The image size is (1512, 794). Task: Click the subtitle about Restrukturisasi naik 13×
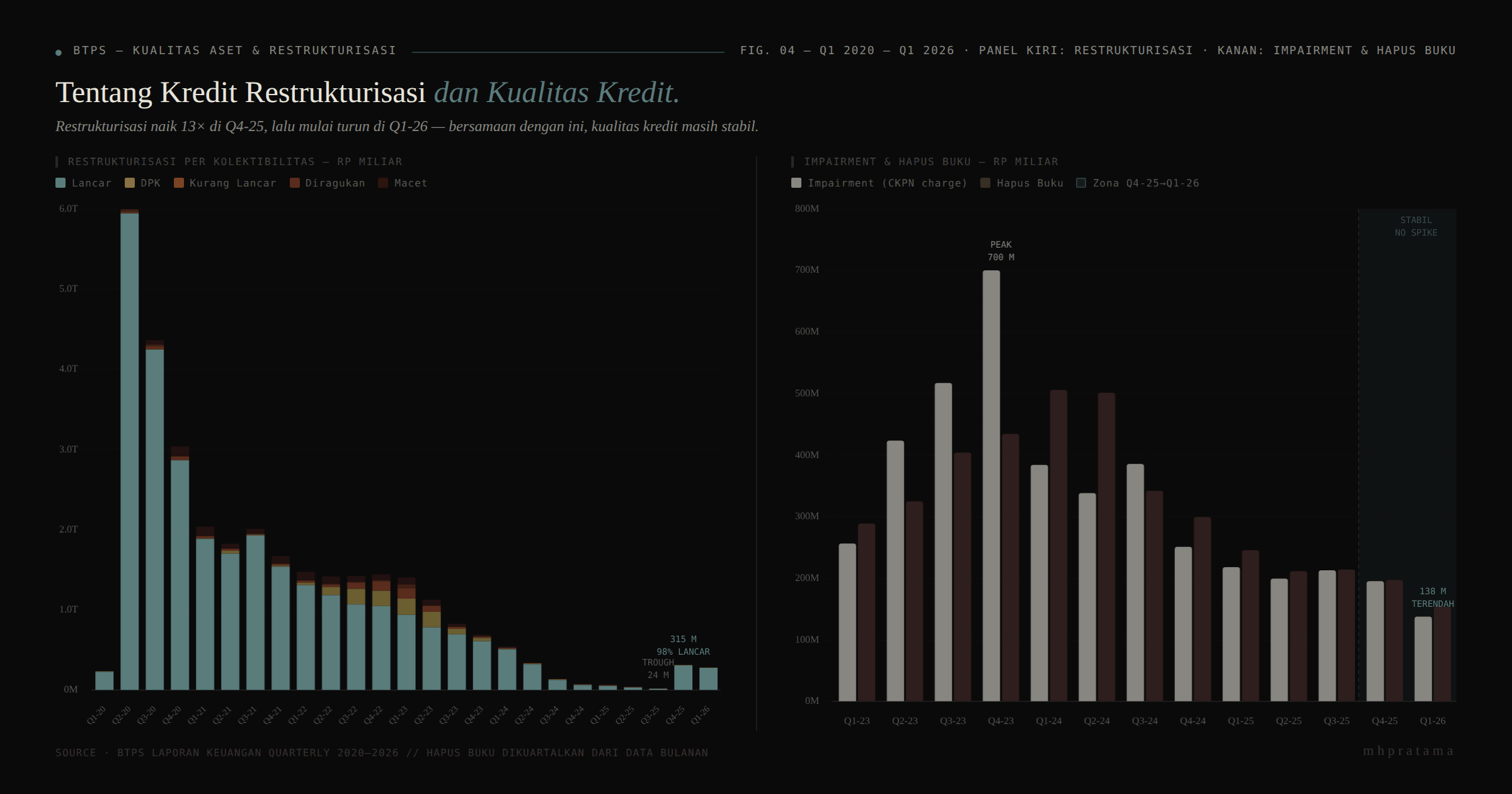[x=407, y=126]
